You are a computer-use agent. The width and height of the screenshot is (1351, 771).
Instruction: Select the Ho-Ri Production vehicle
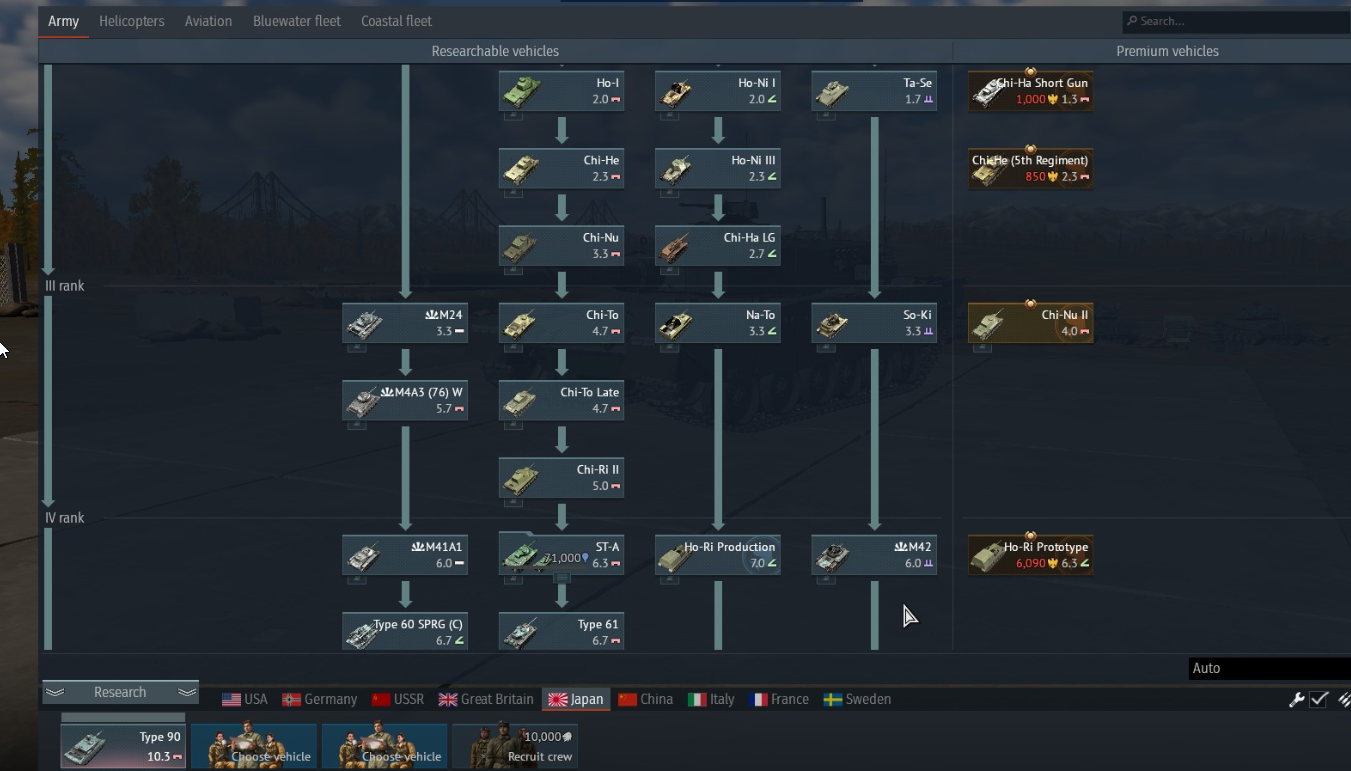(x=718, y=555)
